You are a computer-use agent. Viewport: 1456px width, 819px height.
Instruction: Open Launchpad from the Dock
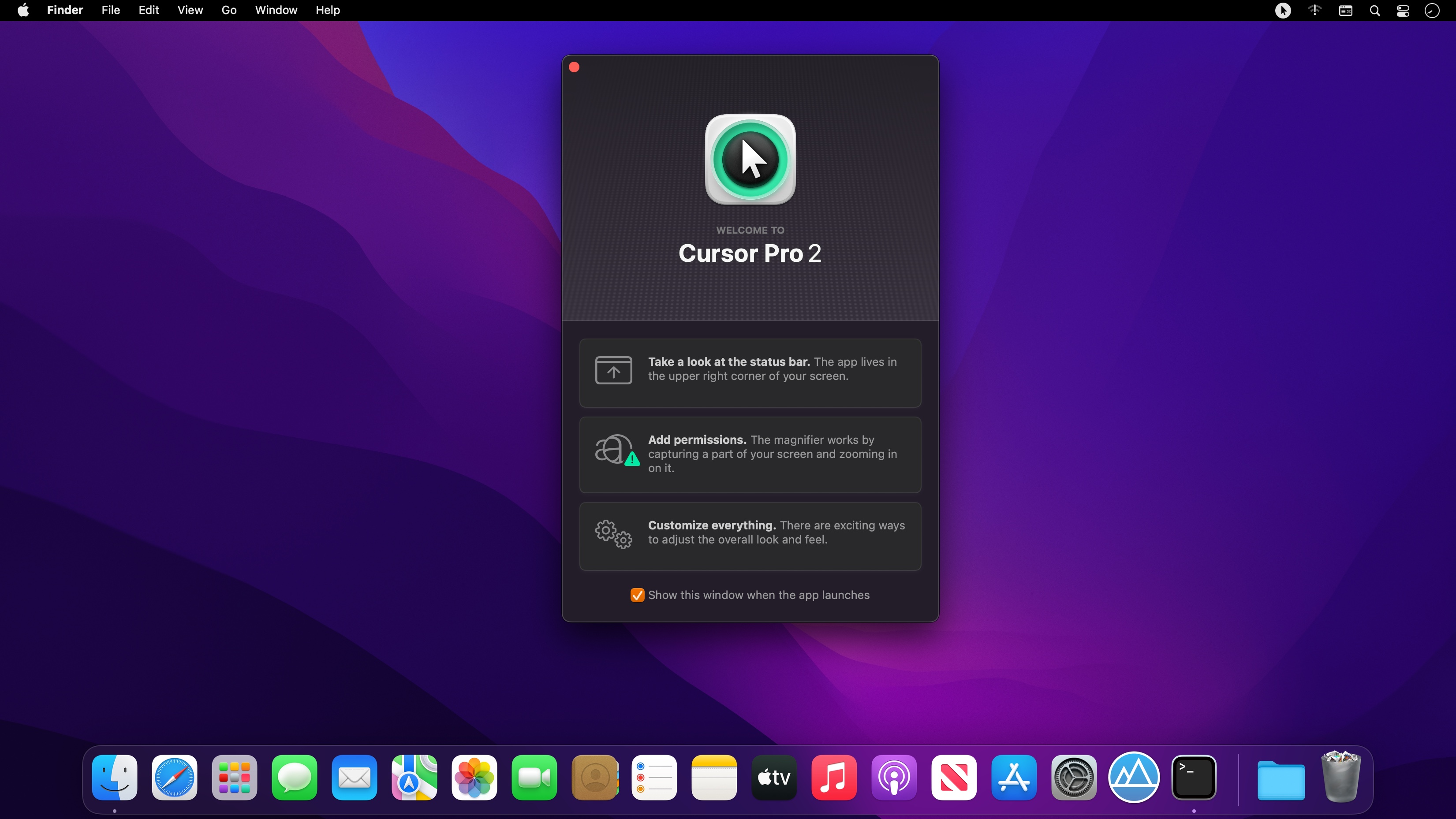pyautogui.click(x=234, y=777)
